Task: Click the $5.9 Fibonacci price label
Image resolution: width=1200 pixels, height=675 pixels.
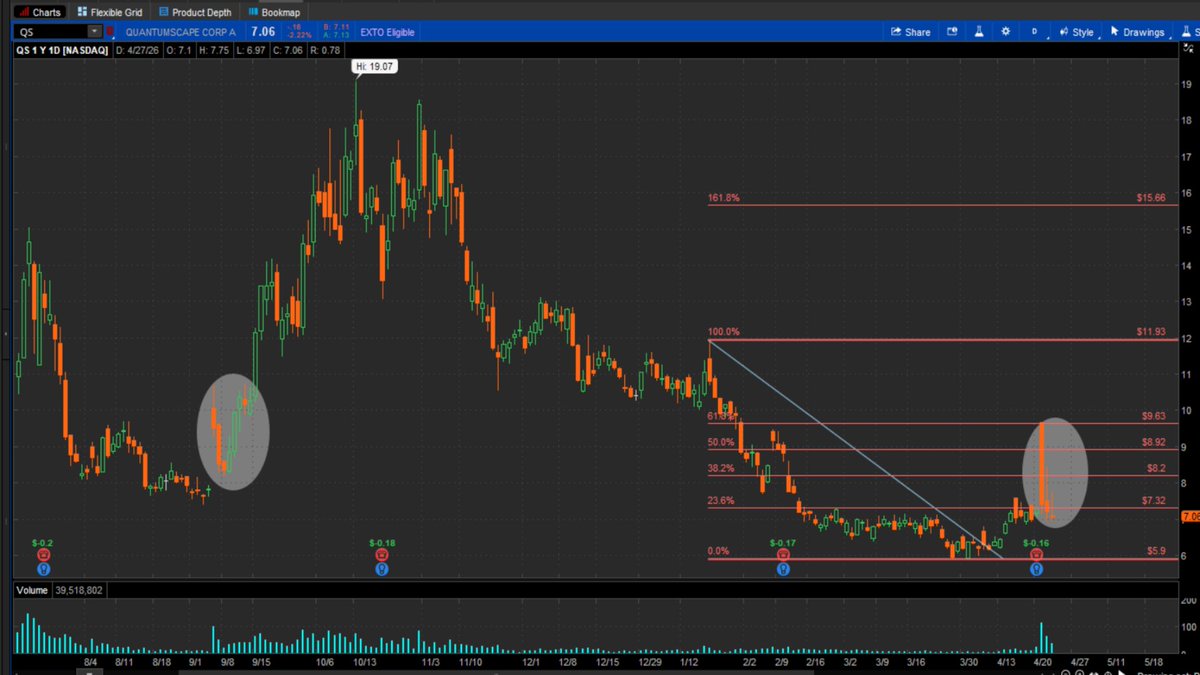Action: (x=1156, y=551)
